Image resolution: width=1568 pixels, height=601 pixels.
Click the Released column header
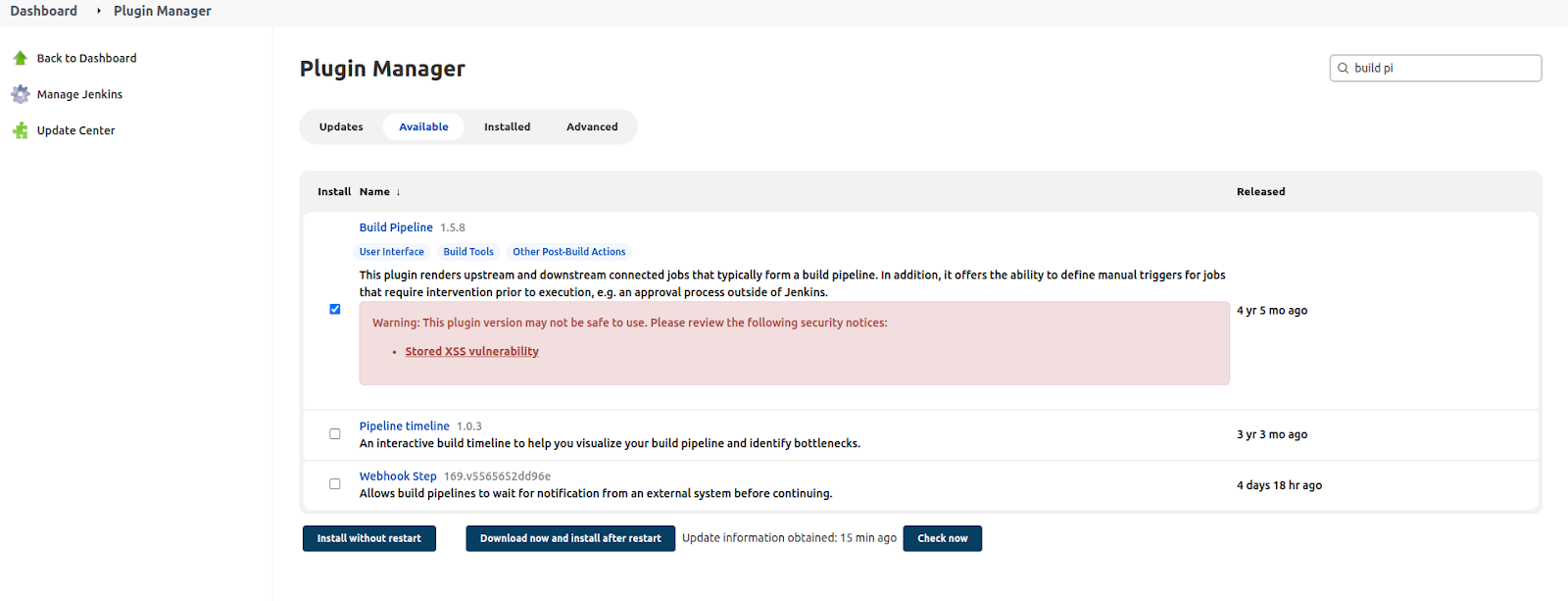click(x=1261, y=192)
